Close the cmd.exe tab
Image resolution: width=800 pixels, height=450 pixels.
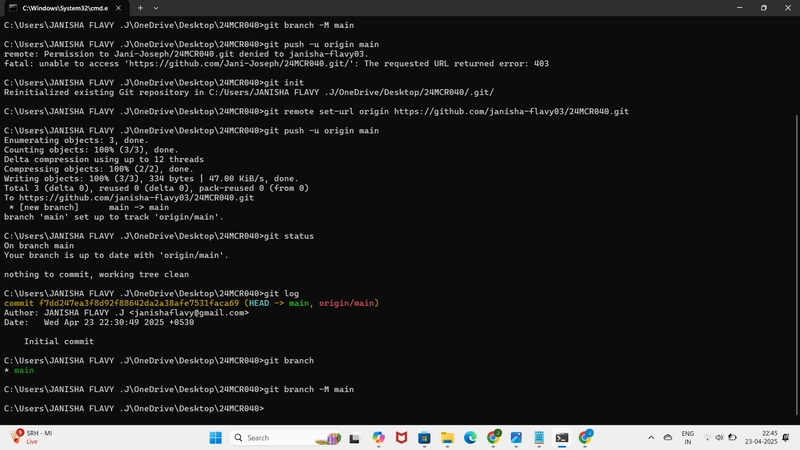pos(118,8)
